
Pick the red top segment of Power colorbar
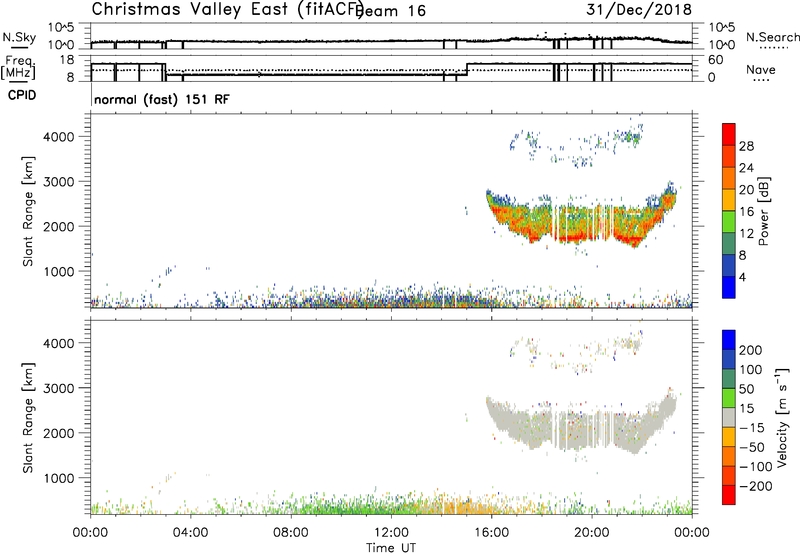[729, 135]
